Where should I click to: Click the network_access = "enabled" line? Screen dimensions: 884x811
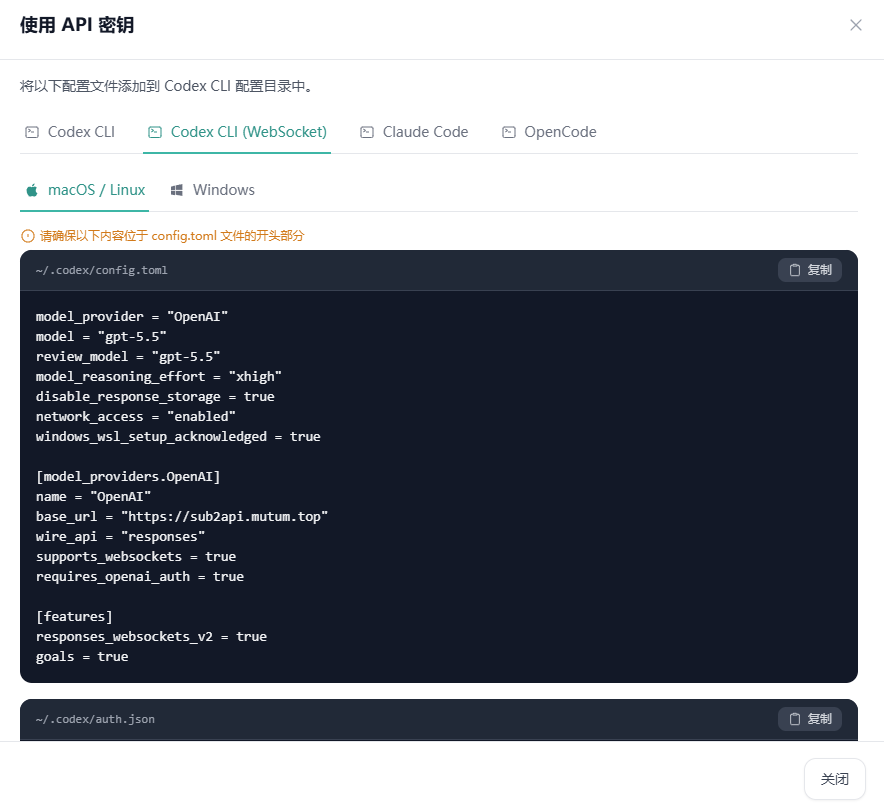[136, 416]
